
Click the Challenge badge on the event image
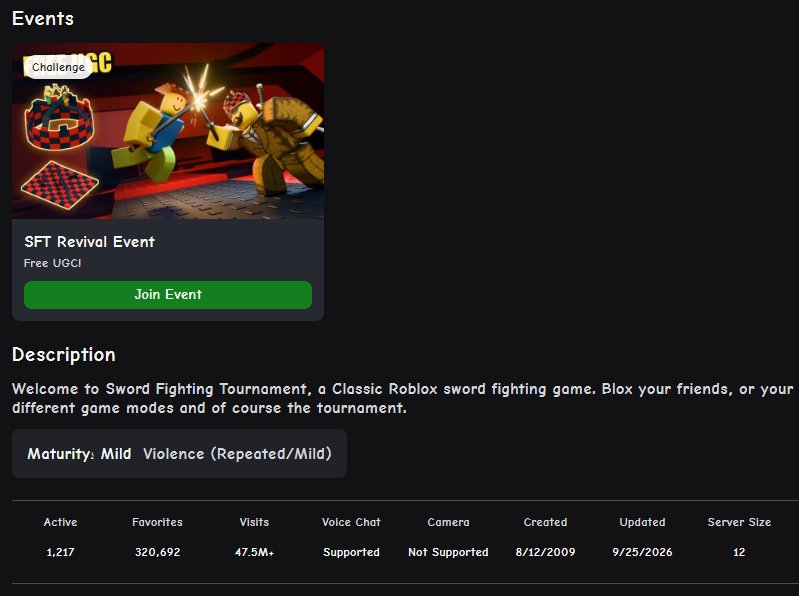pos(58,67)
